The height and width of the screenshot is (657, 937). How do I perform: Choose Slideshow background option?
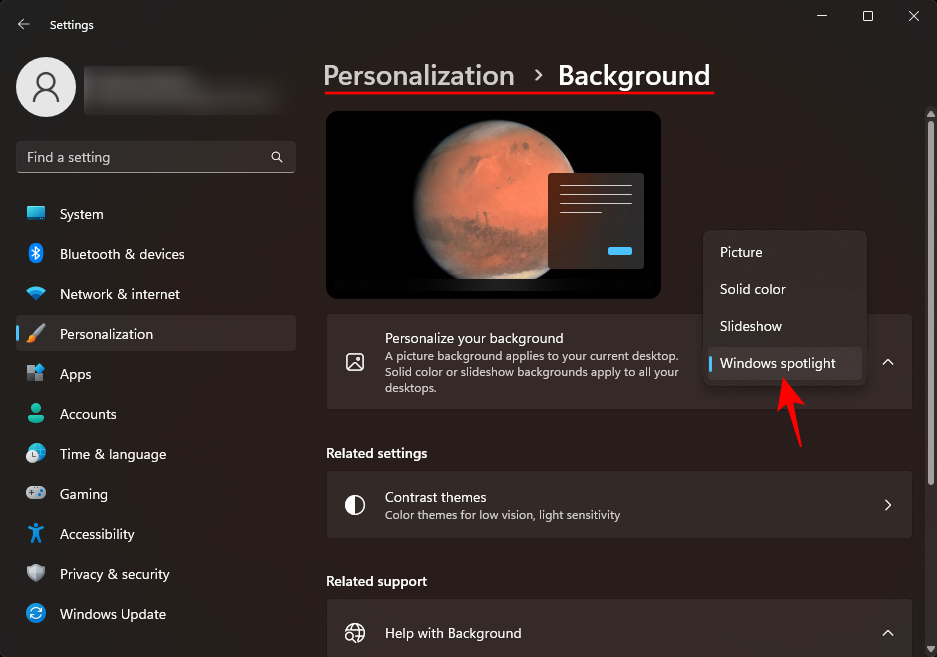(785, 326)
